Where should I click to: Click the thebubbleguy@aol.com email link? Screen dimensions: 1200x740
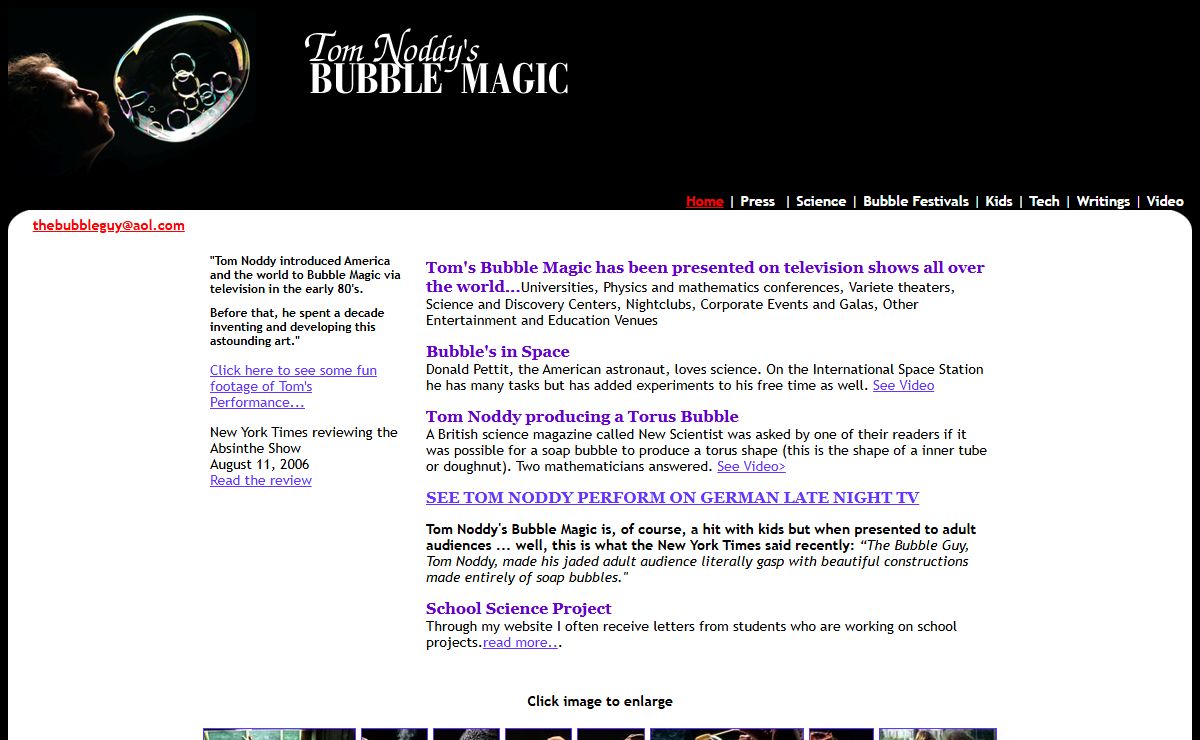[109, 225]
